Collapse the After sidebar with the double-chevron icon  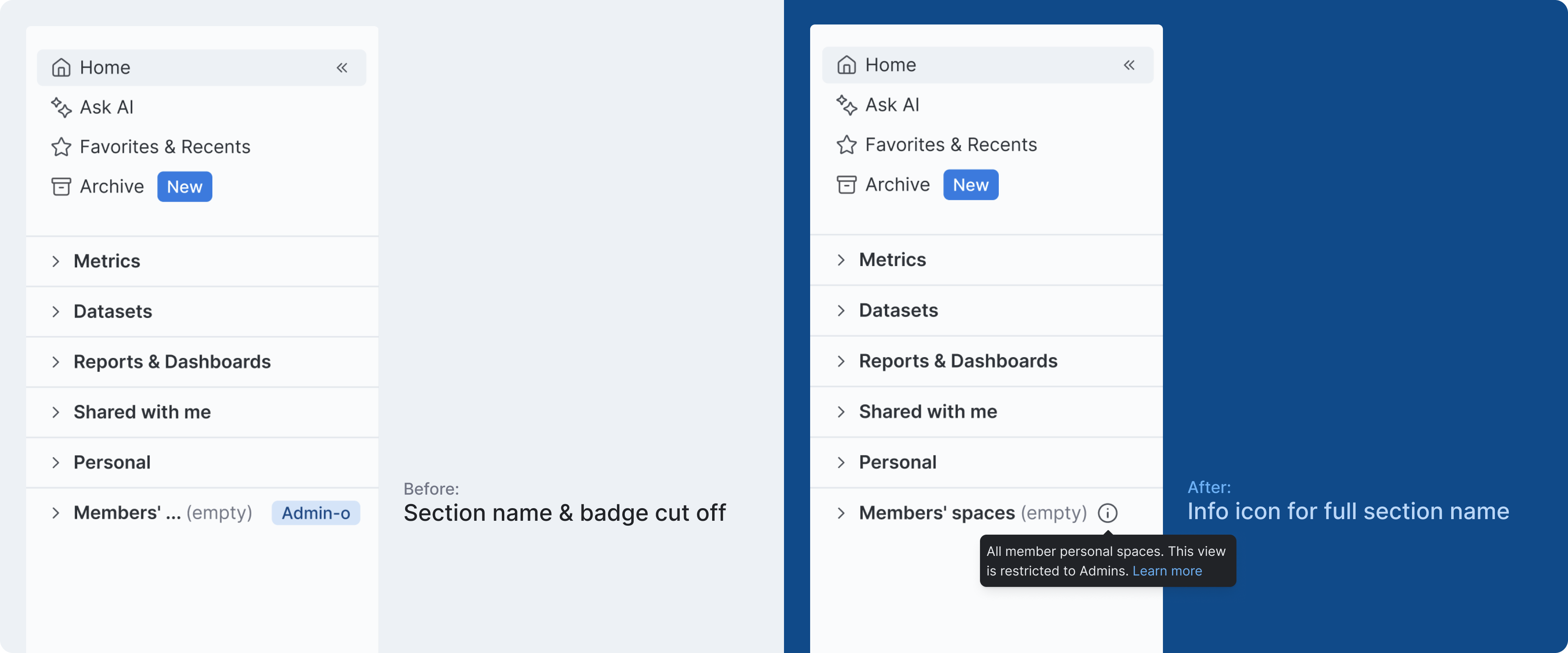[x=1129, y=65]
